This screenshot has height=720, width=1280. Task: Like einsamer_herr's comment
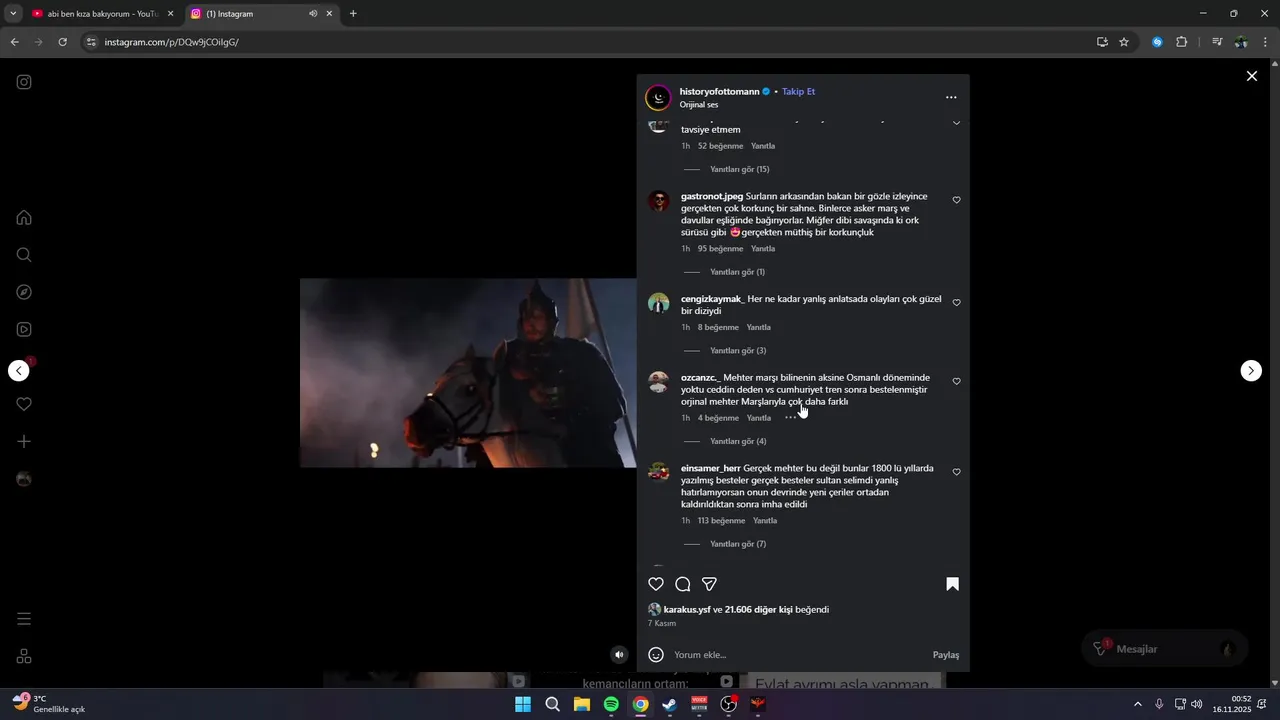pos(956,472)
